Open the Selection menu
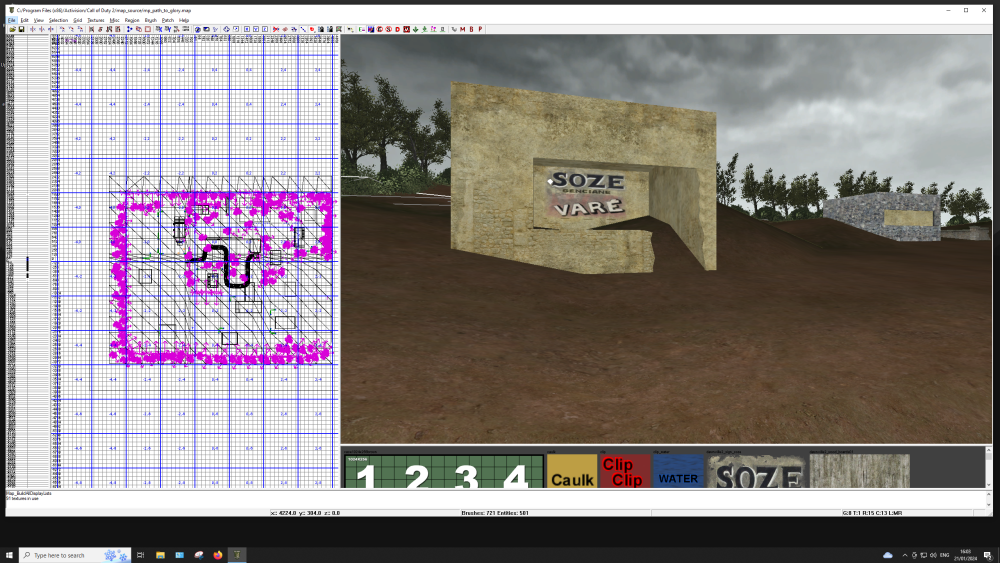This screenshot has width=1000, height=563. [58, 20]
